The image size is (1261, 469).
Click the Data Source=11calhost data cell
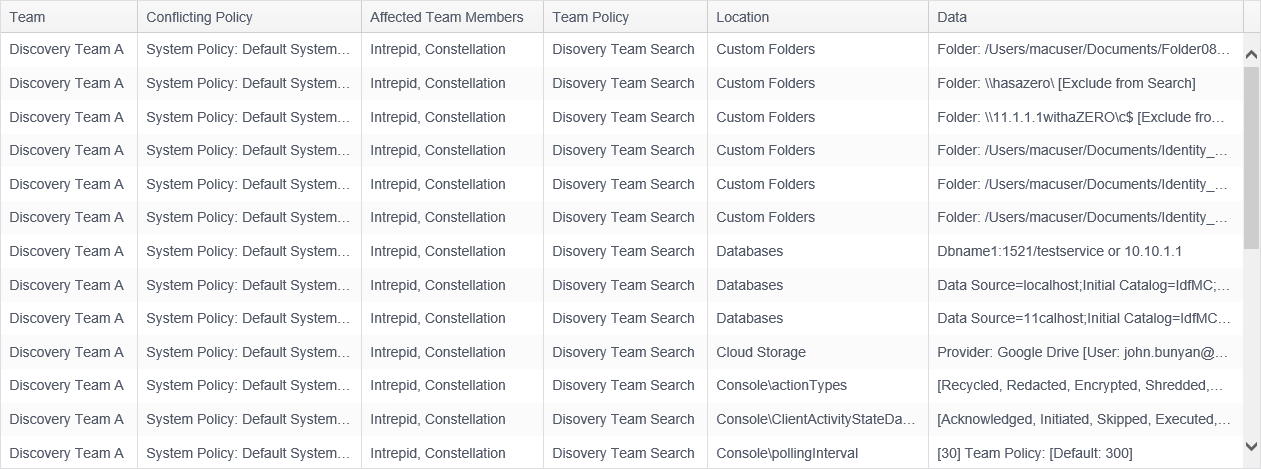click(x=1083, y=318)
